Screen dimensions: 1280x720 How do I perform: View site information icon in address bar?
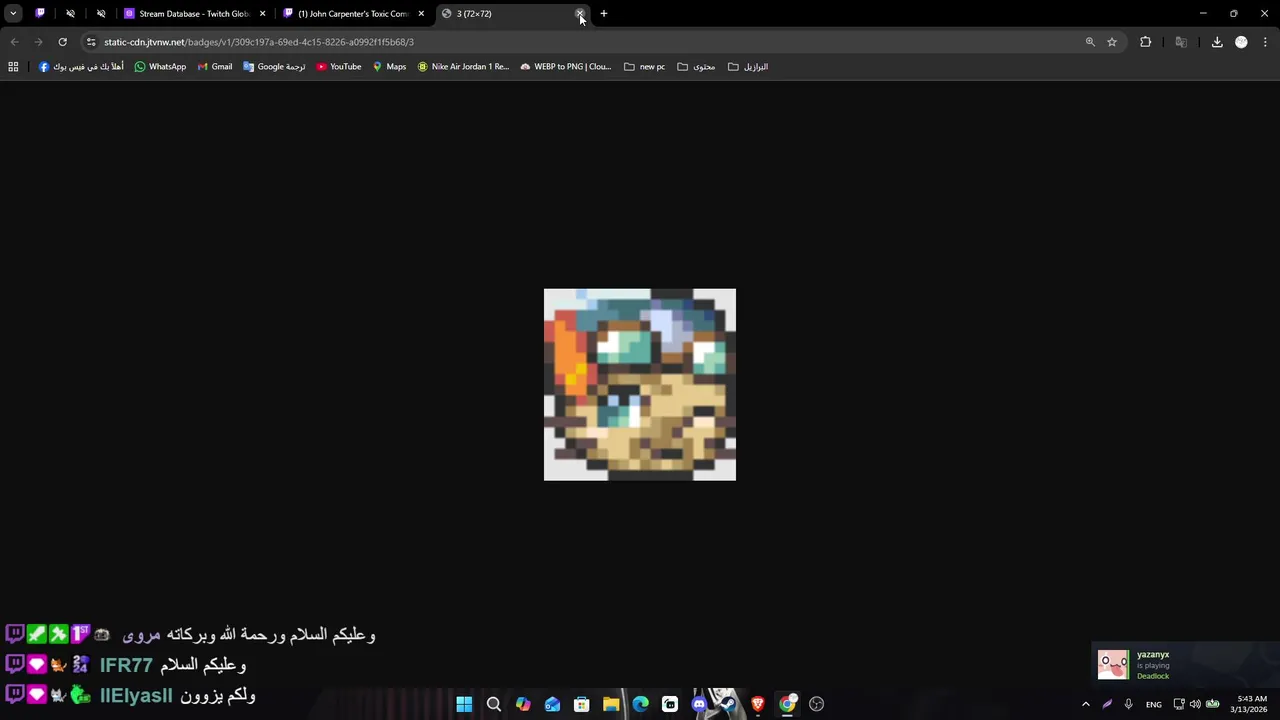pyautogui.click(x=91, y=42)
